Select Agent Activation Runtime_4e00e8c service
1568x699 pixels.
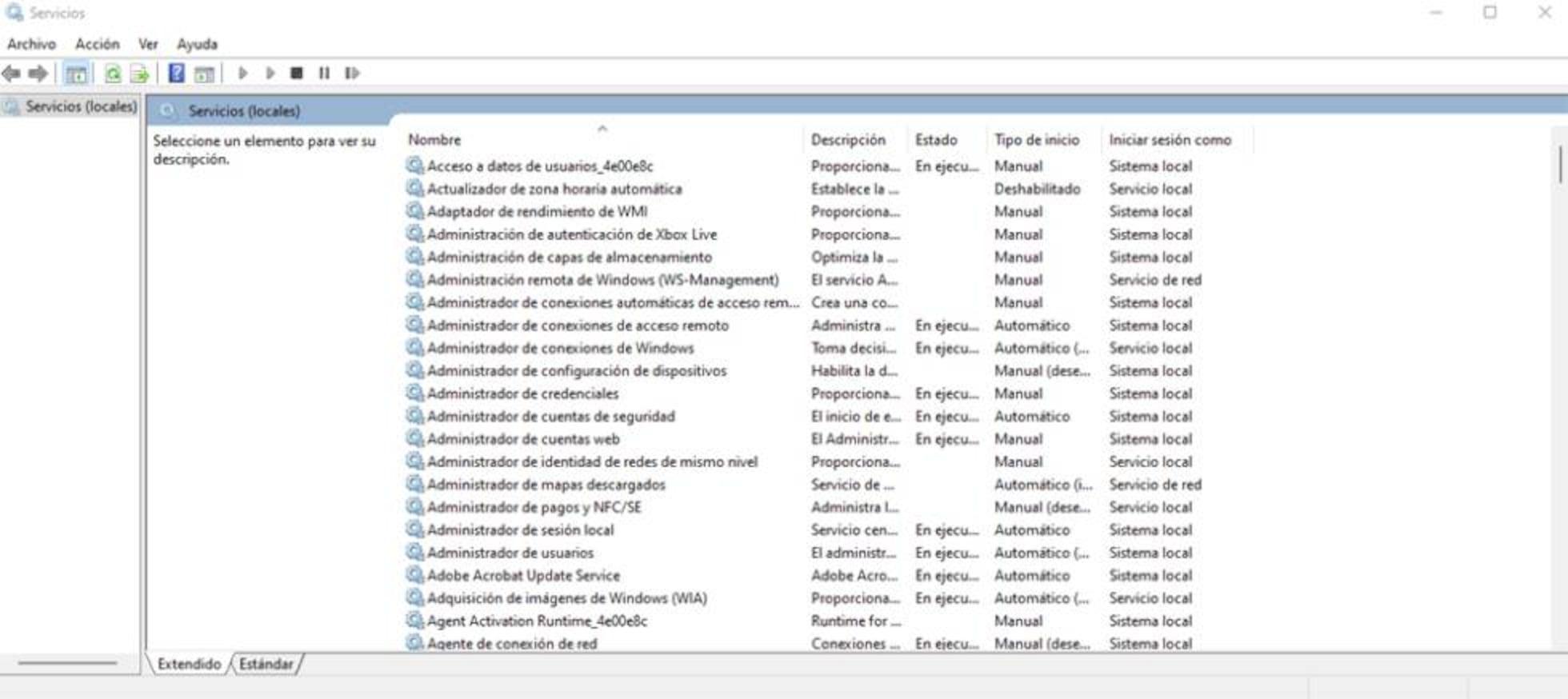click(x=537, y=621)
